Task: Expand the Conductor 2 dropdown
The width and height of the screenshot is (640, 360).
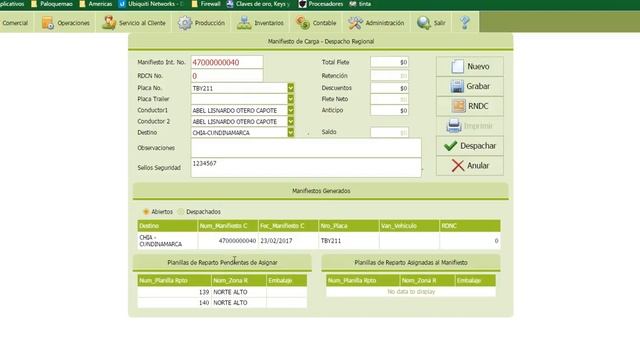Action: [291, 121]
